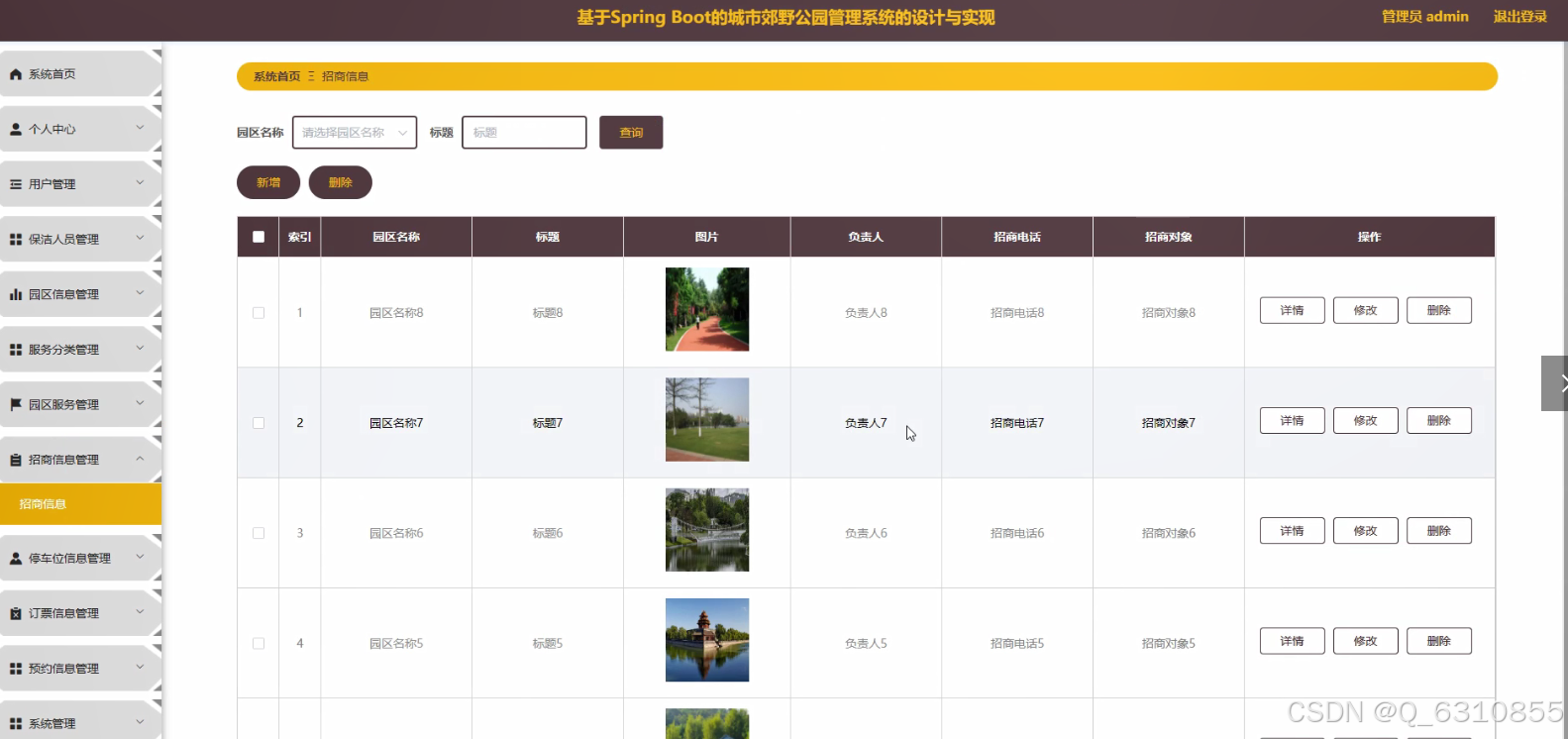Open the 用户管理 sidebar menu
The image size is (1568, 739).
[79, 184]
